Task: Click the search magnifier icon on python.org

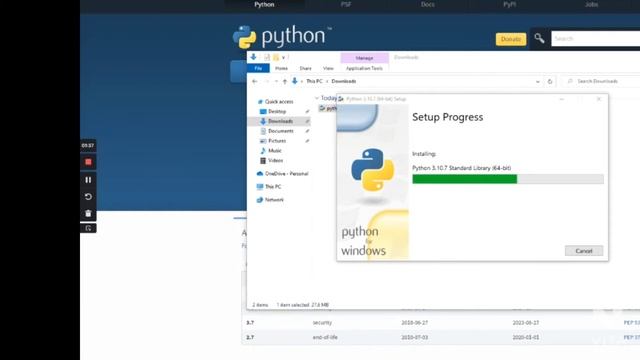Action: (539, 38)
